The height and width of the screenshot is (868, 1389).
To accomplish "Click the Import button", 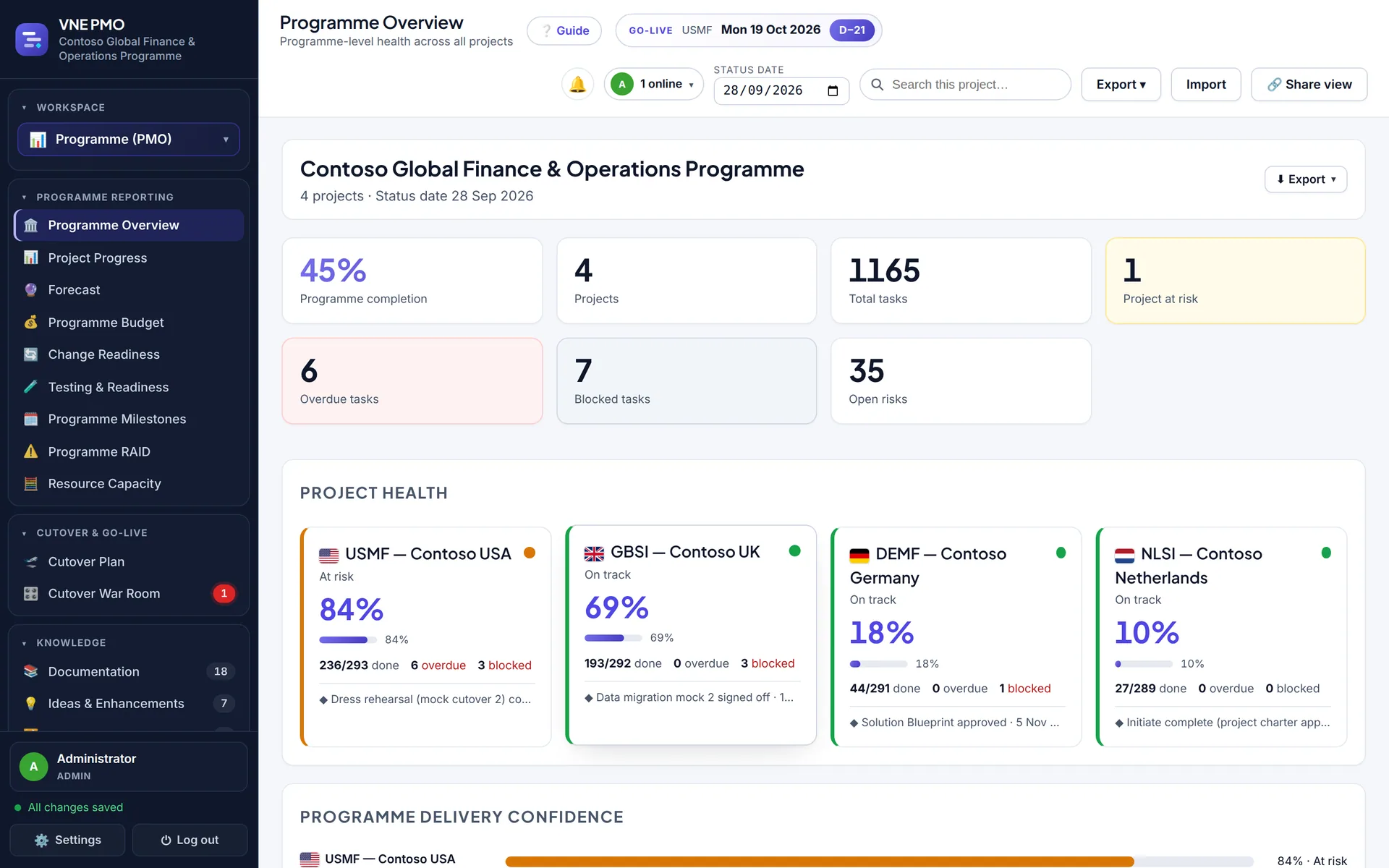I will coord(1206,85).
